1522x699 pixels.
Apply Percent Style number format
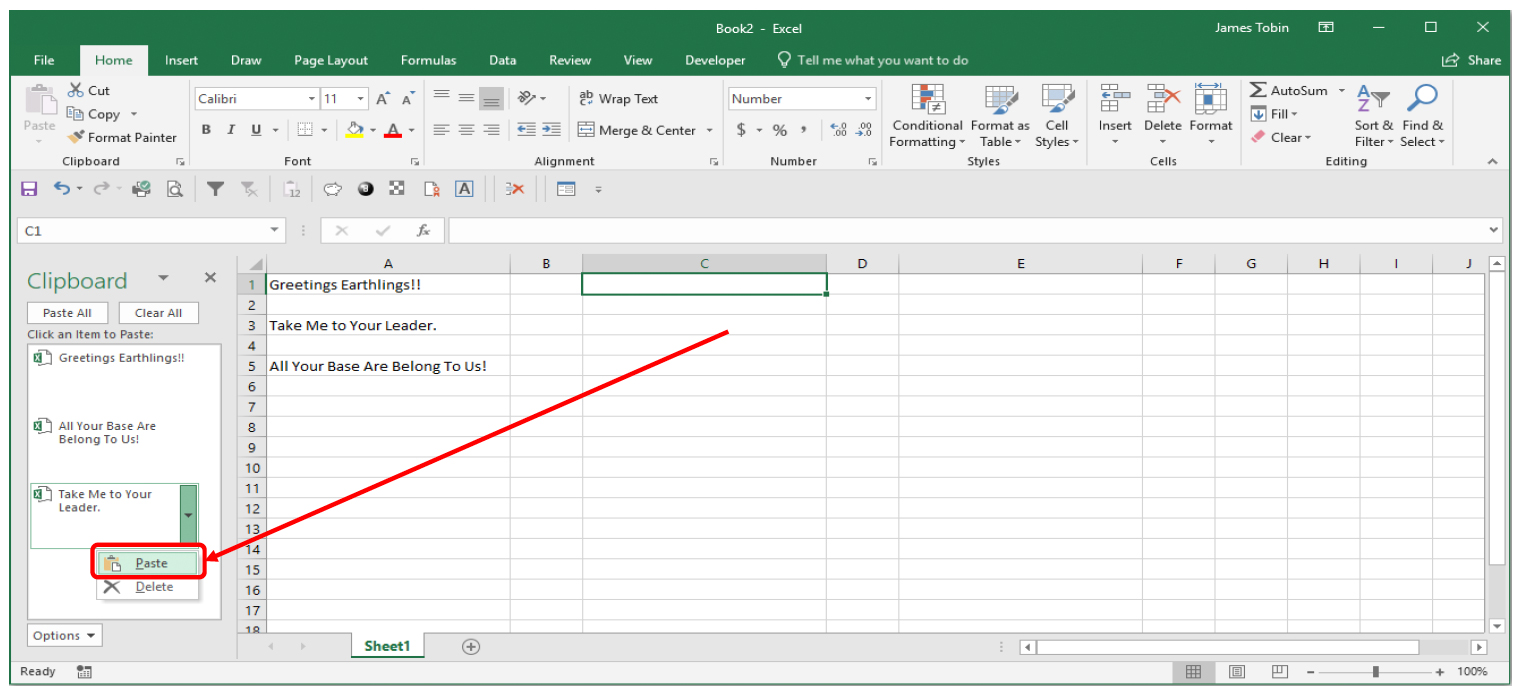pos(780,130)
